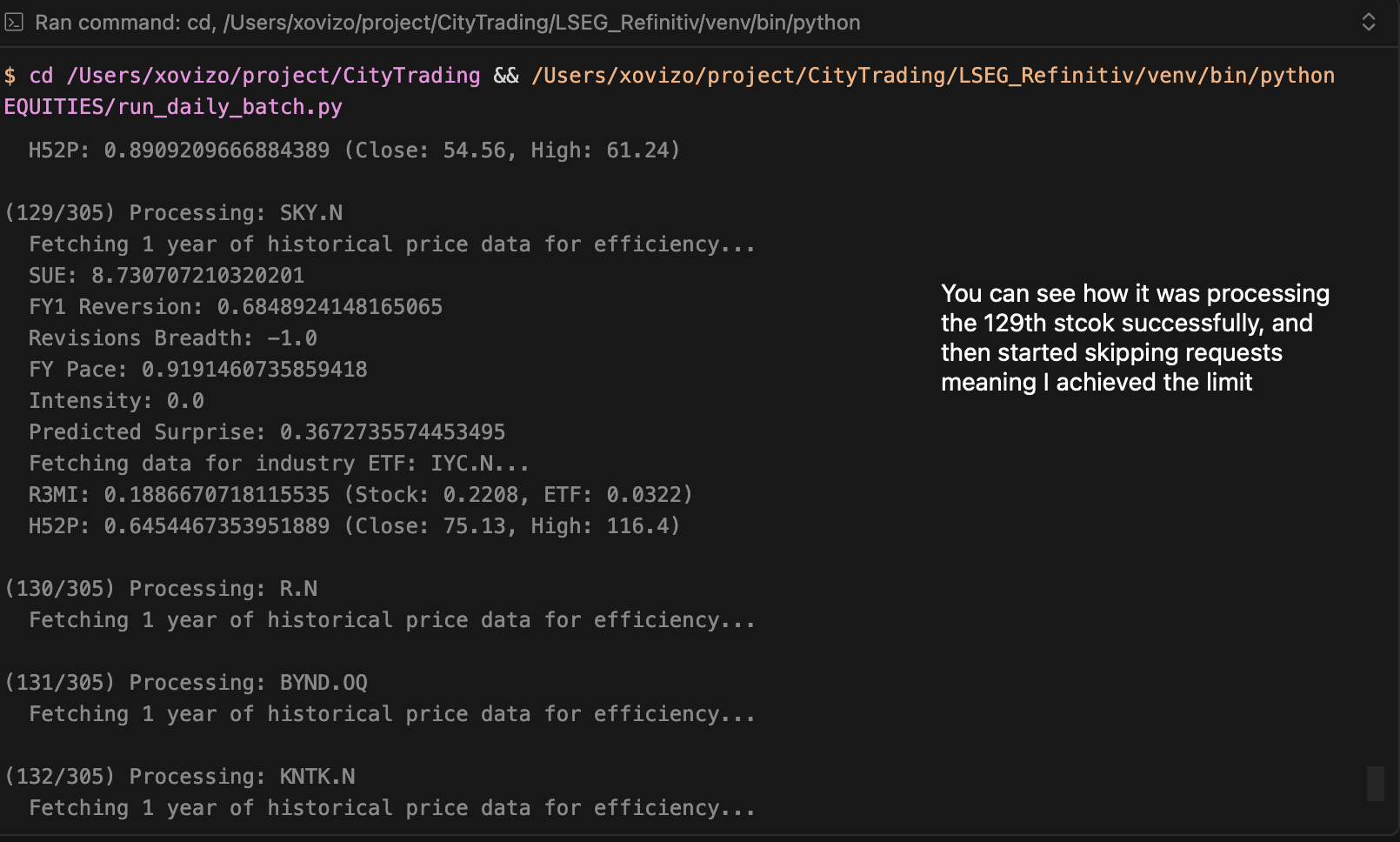Click the "Ran command" header title
The image size is (1400, 842).
coord(447,22)
